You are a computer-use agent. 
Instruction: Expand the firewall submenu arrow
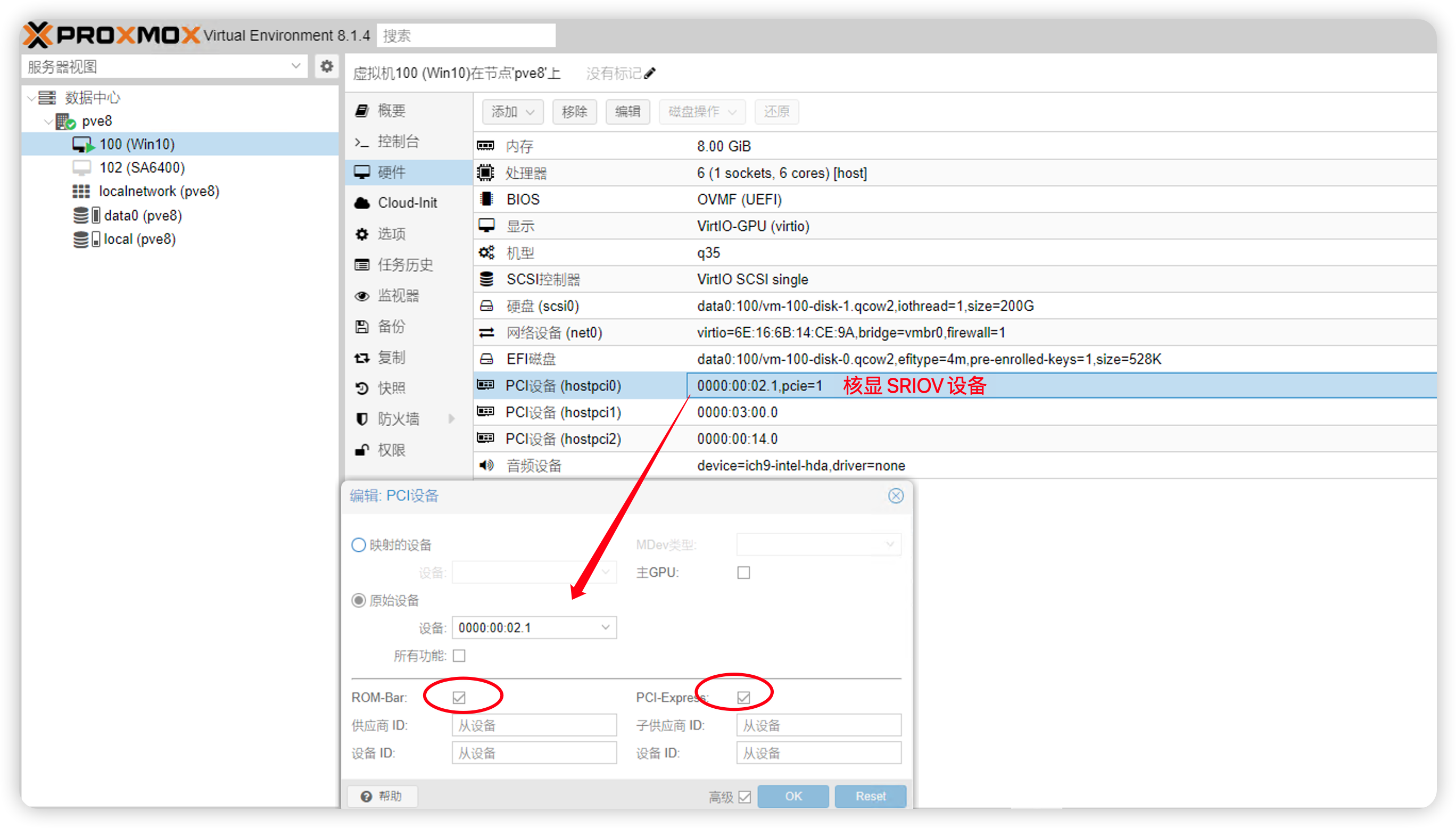coord(452,419)
